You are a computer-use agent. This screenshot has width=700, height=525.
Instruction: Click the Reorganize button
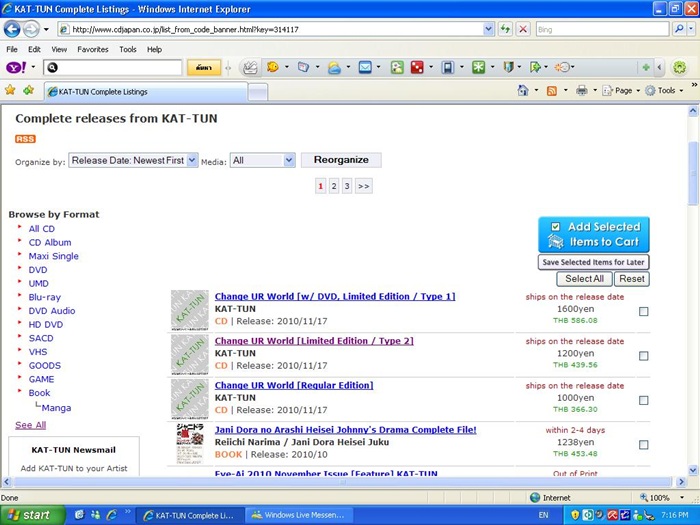click(x=341, y=160)
